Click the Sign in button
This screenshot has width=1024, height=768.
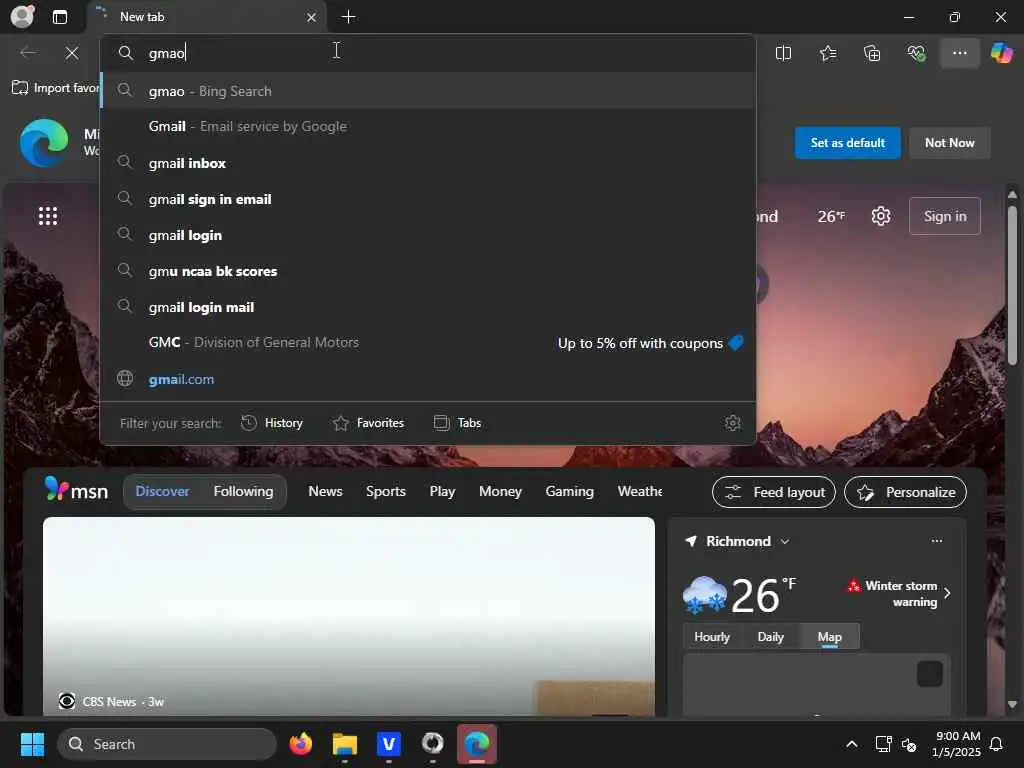[x=945, y=216]
